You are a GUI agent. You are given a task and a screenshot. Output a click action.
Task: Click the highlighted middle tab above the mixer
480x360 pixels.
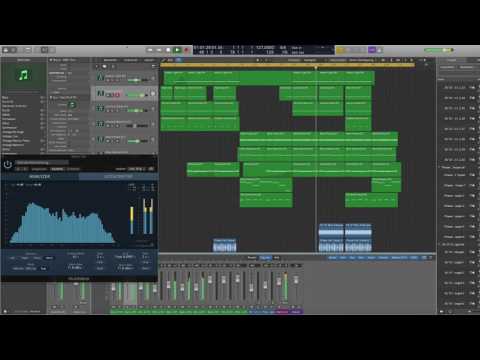[265, 258]
